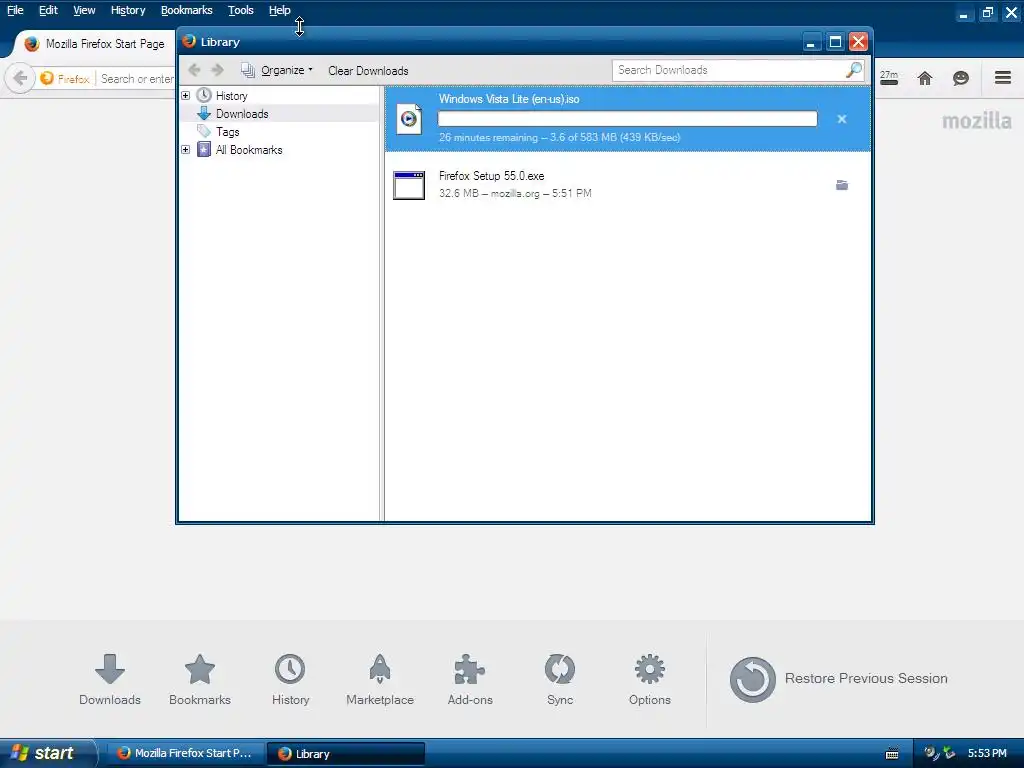Click the Windows start button
This screenshot has width=1024, height=768.
48,753
